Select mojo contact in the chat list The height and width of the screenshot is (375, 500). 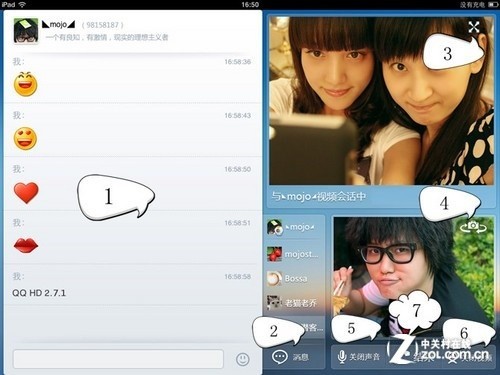(x=294, y=227)
